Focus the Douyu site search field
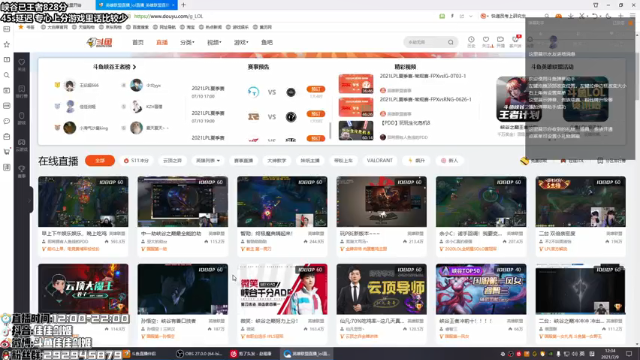The image size is (640, 360). click(426, 42)
